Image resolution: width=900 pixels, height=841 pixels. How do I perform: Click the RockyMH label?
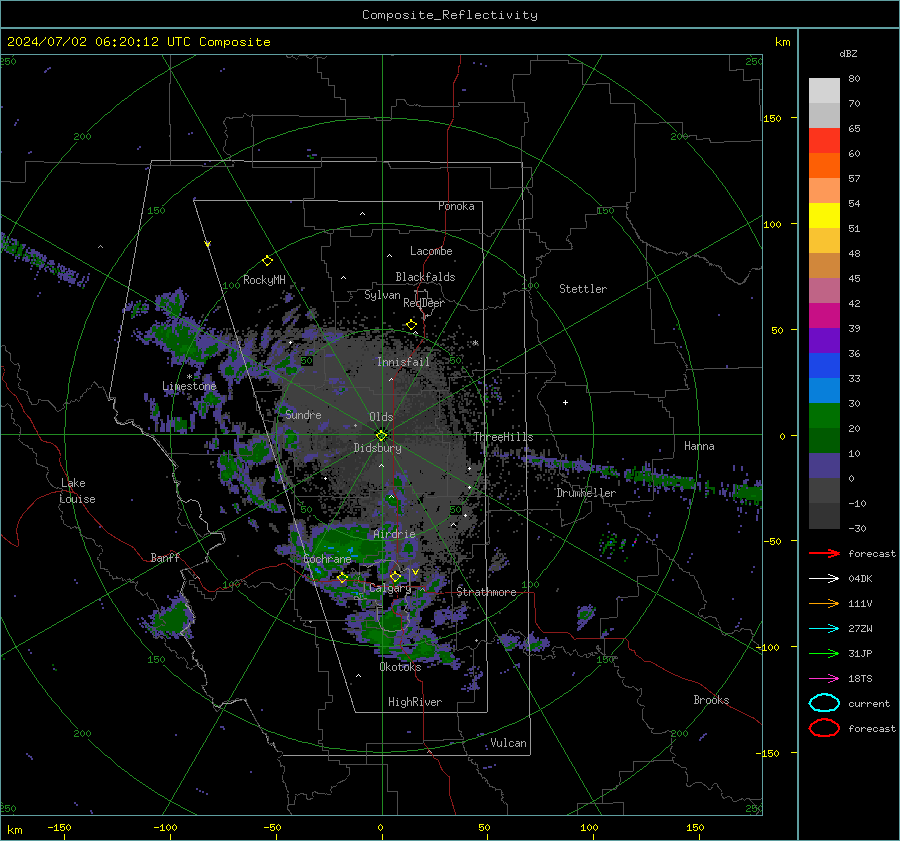264,280
